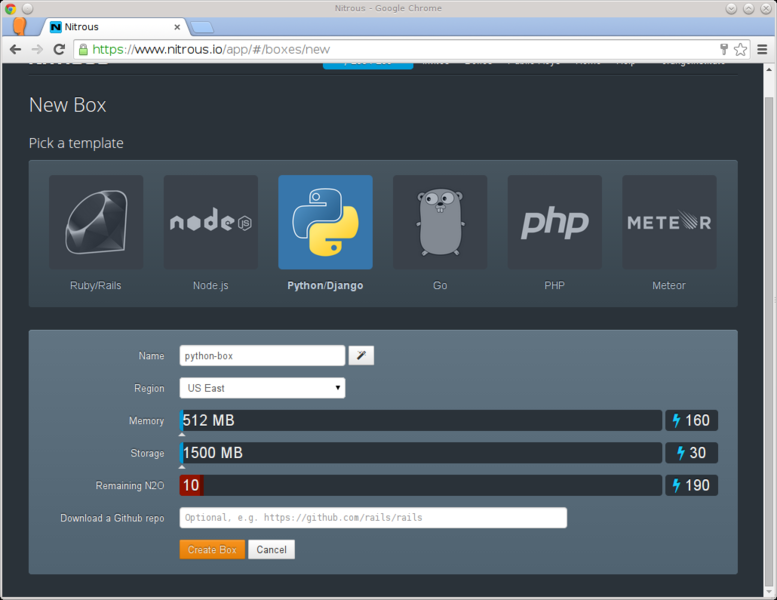Open a new browser tab
The image size is (777, 600).
[x=202, y=27]
